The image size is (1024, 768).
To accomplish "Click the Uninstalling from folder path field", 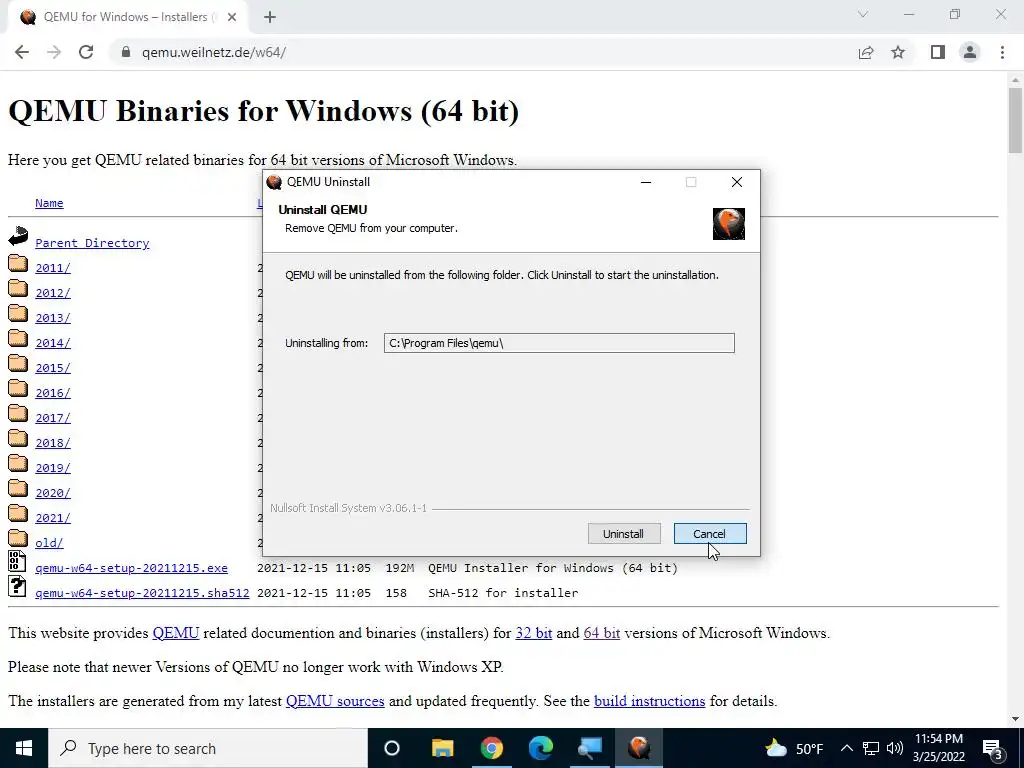I will coord(559,343).
